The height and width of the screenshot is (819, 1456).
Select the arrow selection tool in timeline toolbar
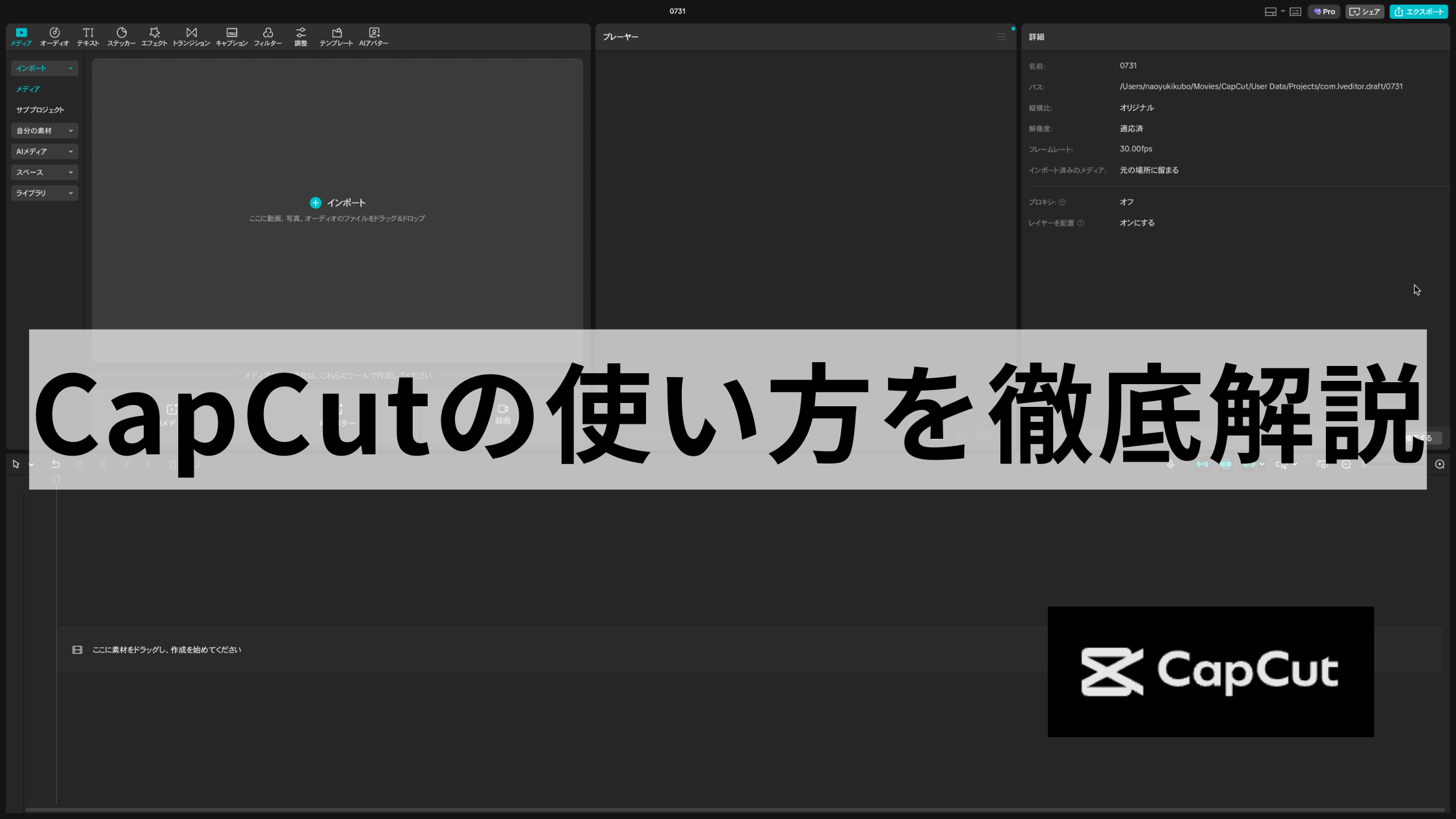16,464
